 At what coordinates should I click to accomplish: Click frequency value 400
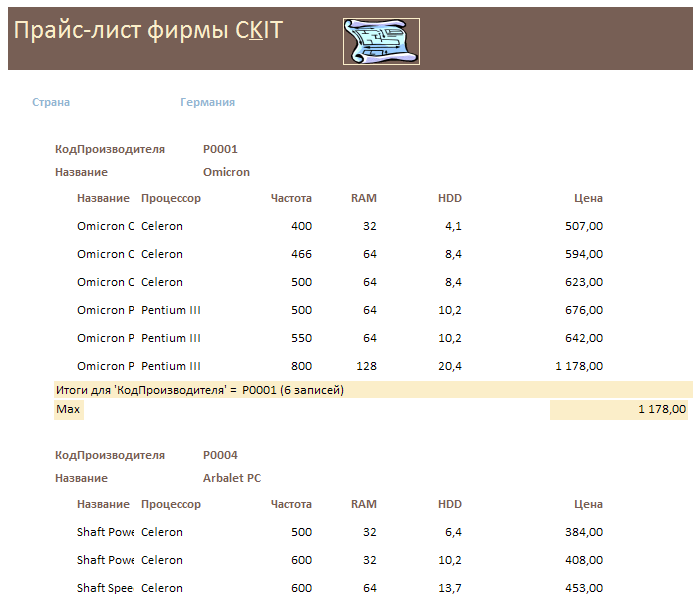coord(301,226)
